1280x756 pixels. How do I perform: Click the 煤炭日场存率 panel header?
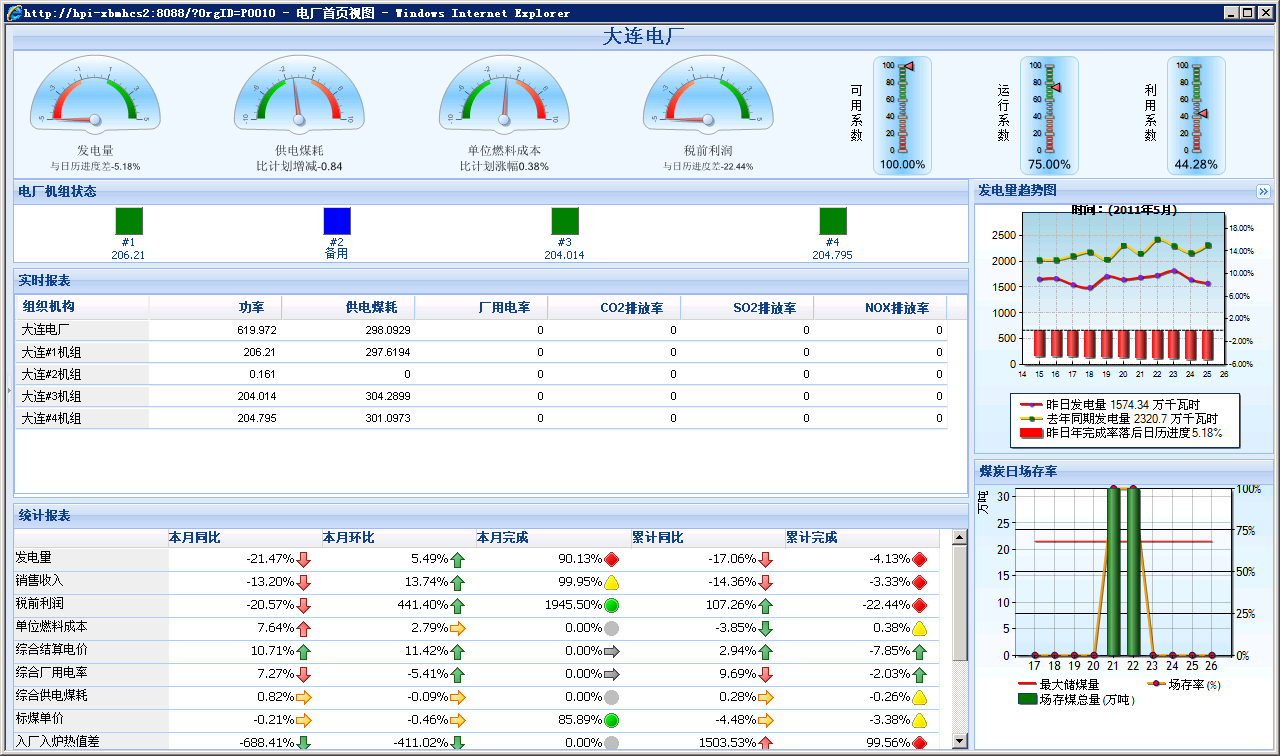[1124, 471]
